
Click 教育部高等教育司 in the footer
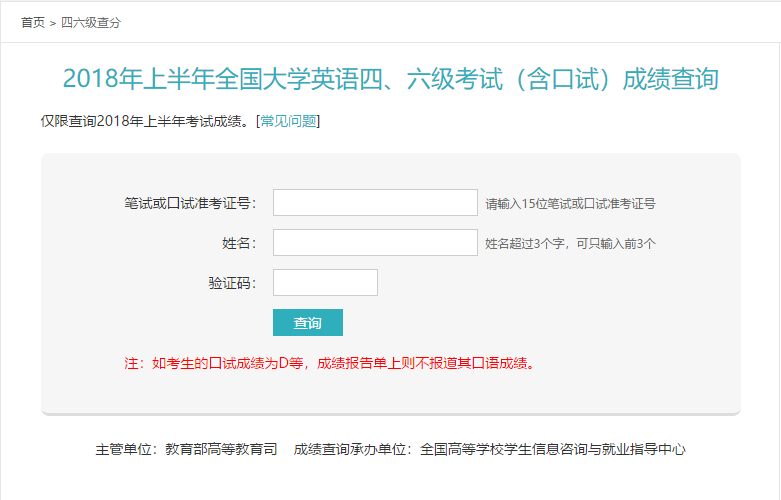point(221,449)
